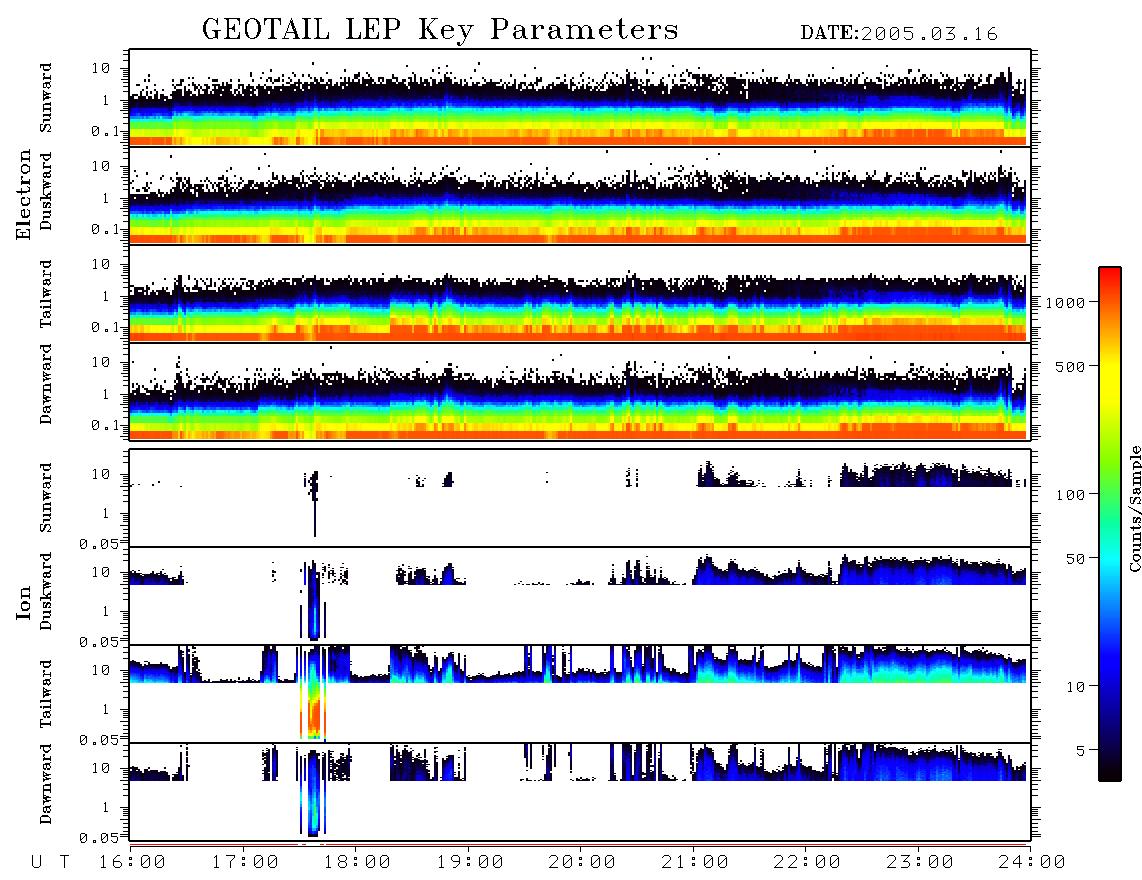Click the "100" color bar tick
The image size is (1142, 880).
coord(1071,495)
